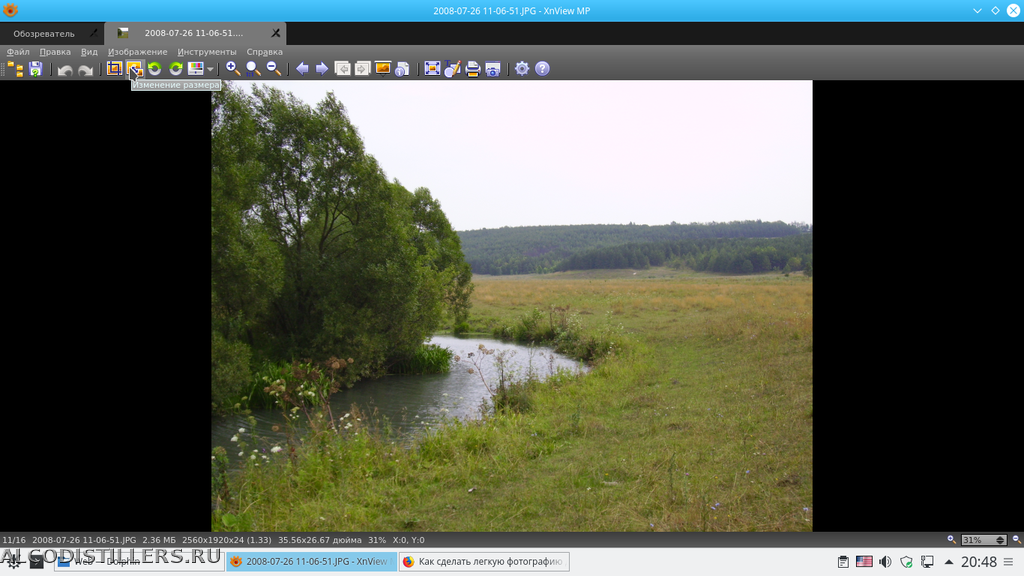Open the screen capture tool icon
The image size is (1024, 576).
[493, 69]
